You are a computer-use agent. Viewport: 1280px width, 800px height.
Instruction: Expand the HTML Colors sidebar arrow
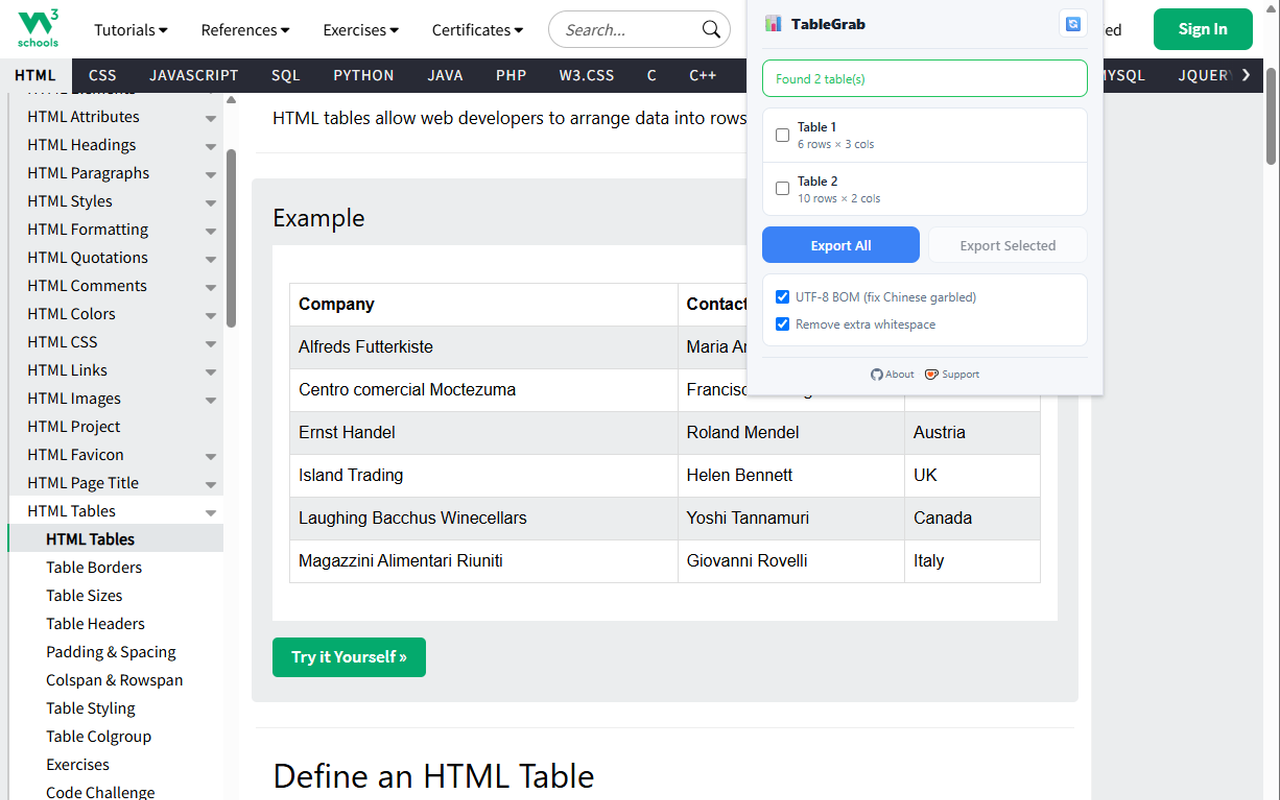211,315
